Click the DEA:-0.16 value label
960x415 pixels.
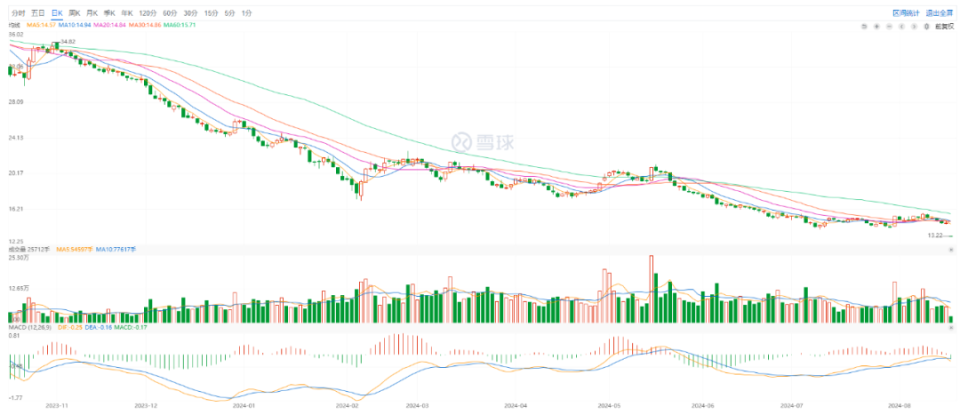[x=99, y=327]
